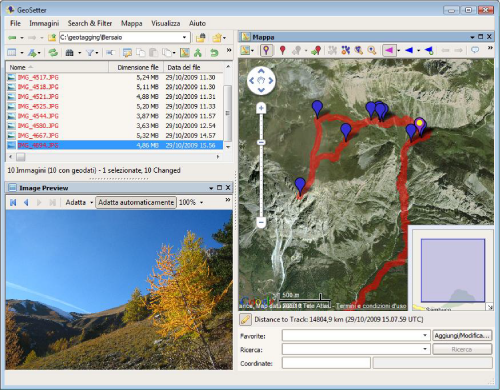Sort by the Nome column header
500x390 pixels.
tap(57, 67)
